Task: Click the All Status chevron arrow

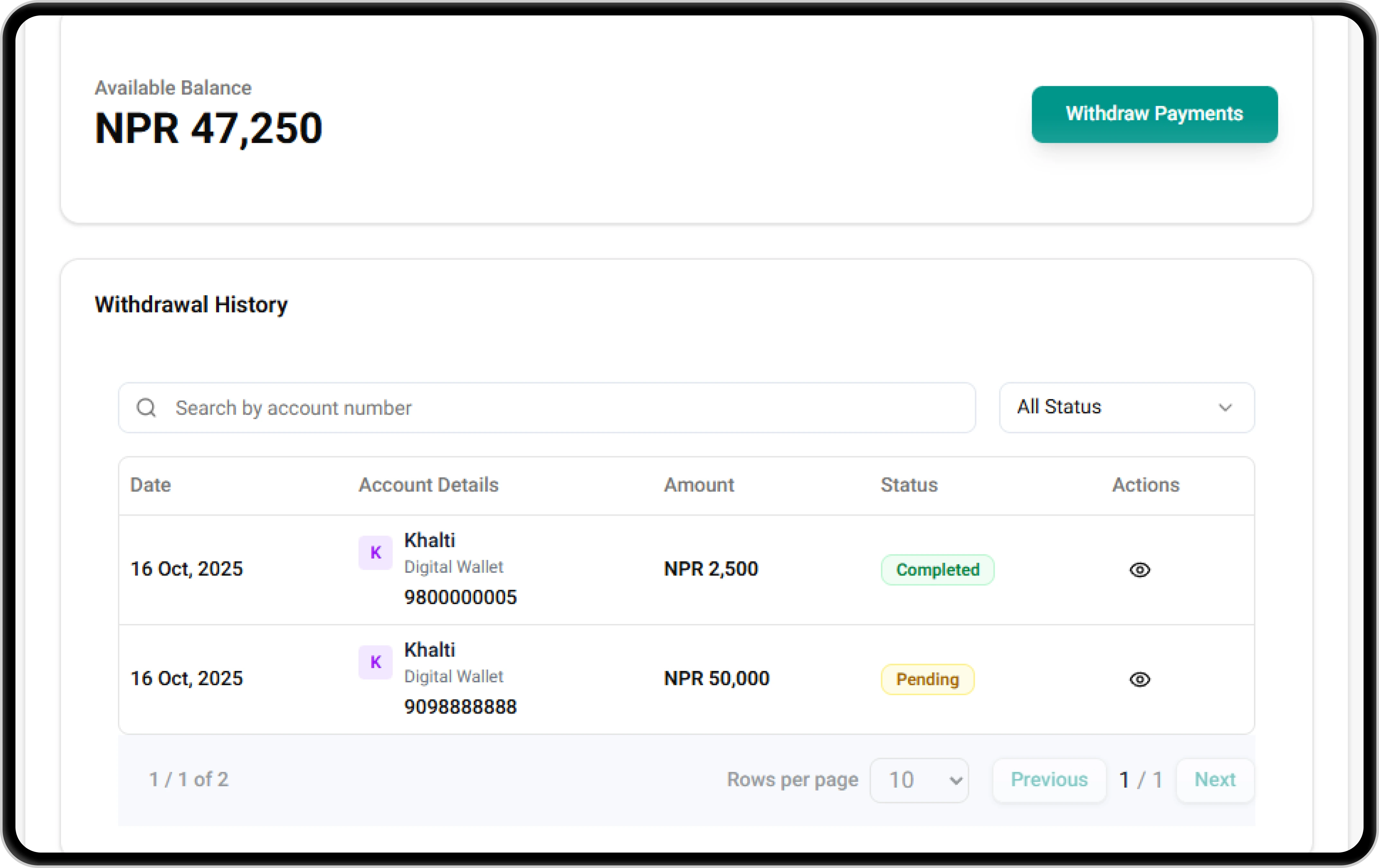Action: click(1224, 408)
